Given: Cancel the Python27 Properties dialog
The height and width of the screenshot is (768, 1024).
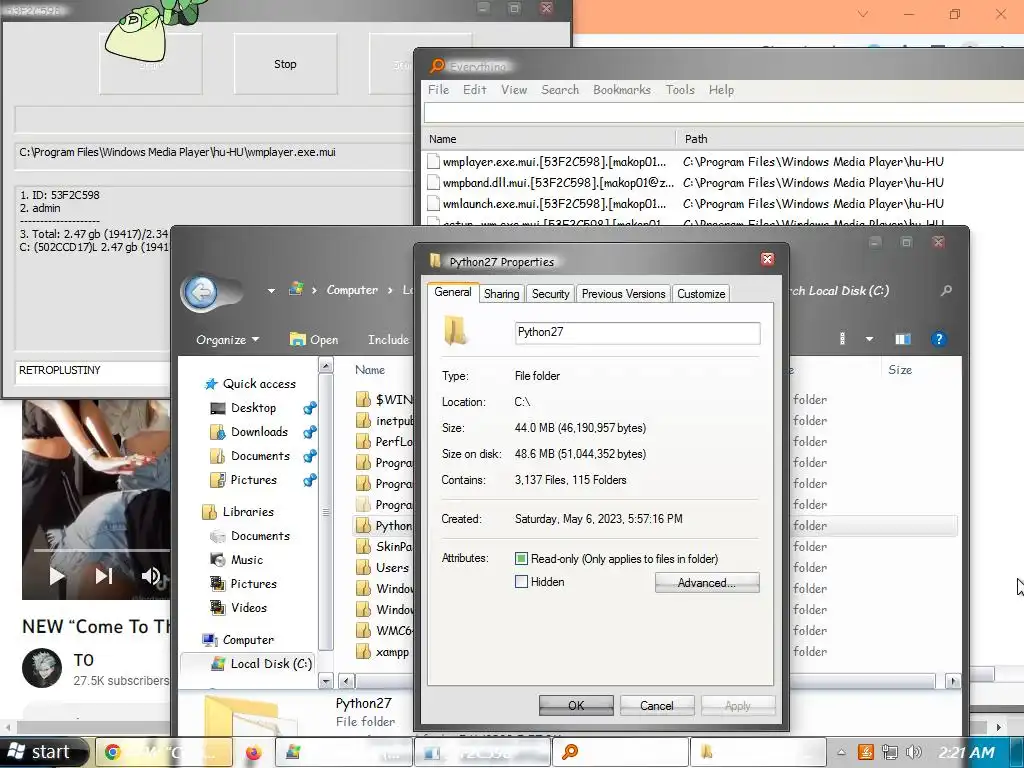Looking at the screenshot, I should pos(656,705).
